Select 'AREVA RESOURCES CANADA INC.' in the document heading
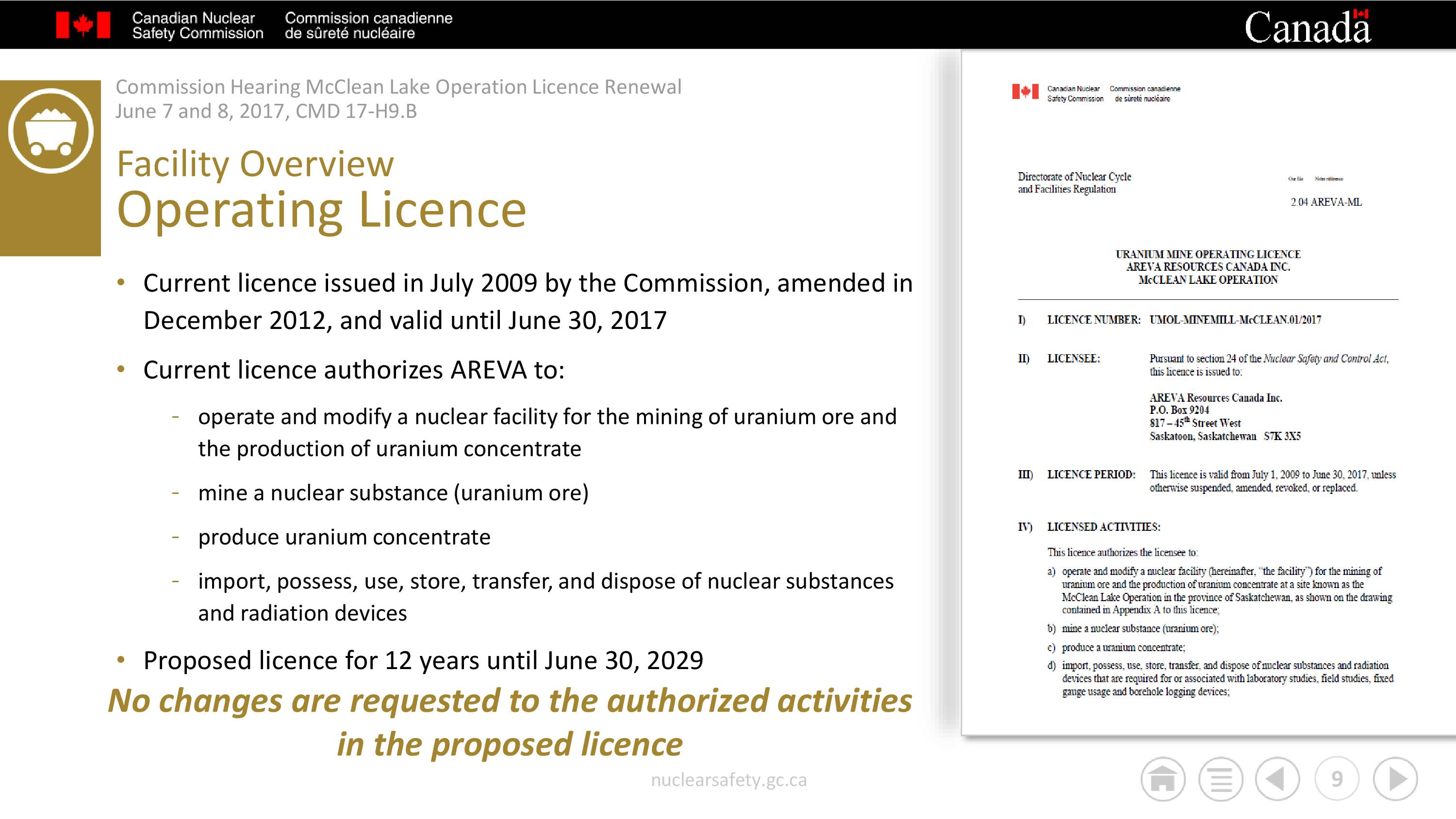 coord(1208,267)
